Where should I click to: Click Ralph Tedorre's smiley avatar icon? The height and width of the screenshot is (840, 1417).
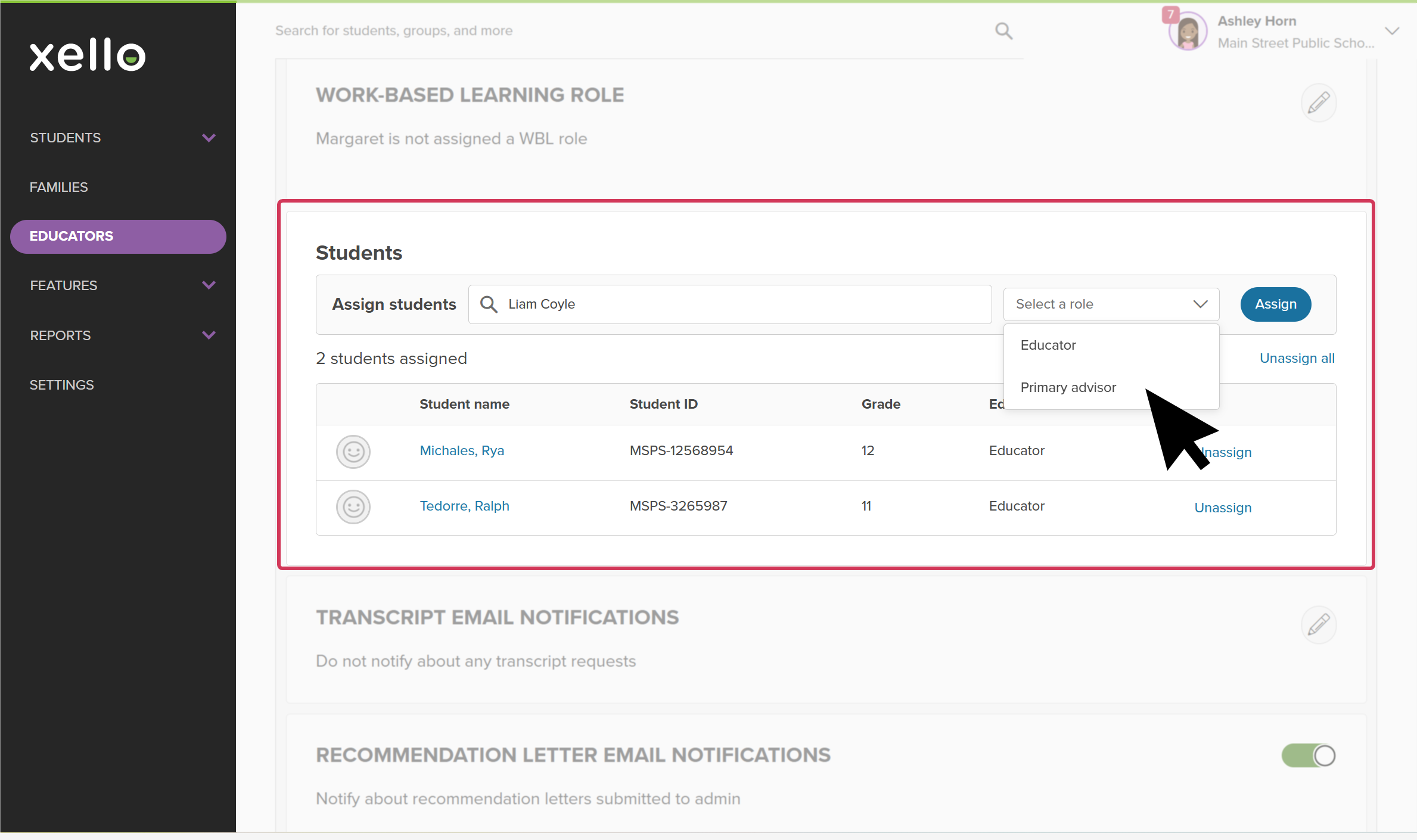click(353, 507)
